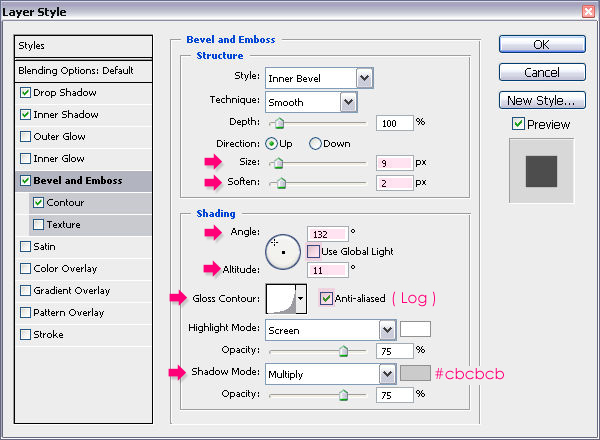Click the Gloss Contour preview thumbnail
This screenshot has height=440, width=600.
281,298
